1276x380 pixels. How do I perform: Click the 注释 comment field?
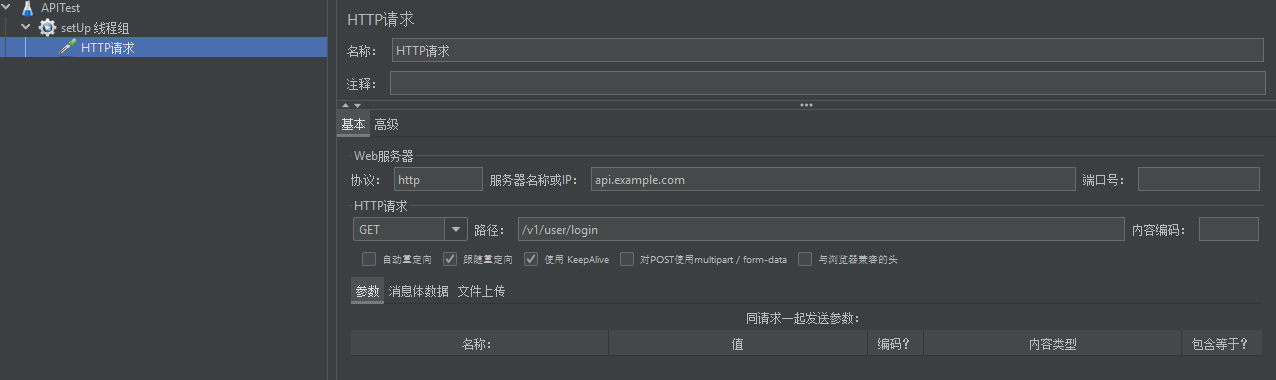828,83
